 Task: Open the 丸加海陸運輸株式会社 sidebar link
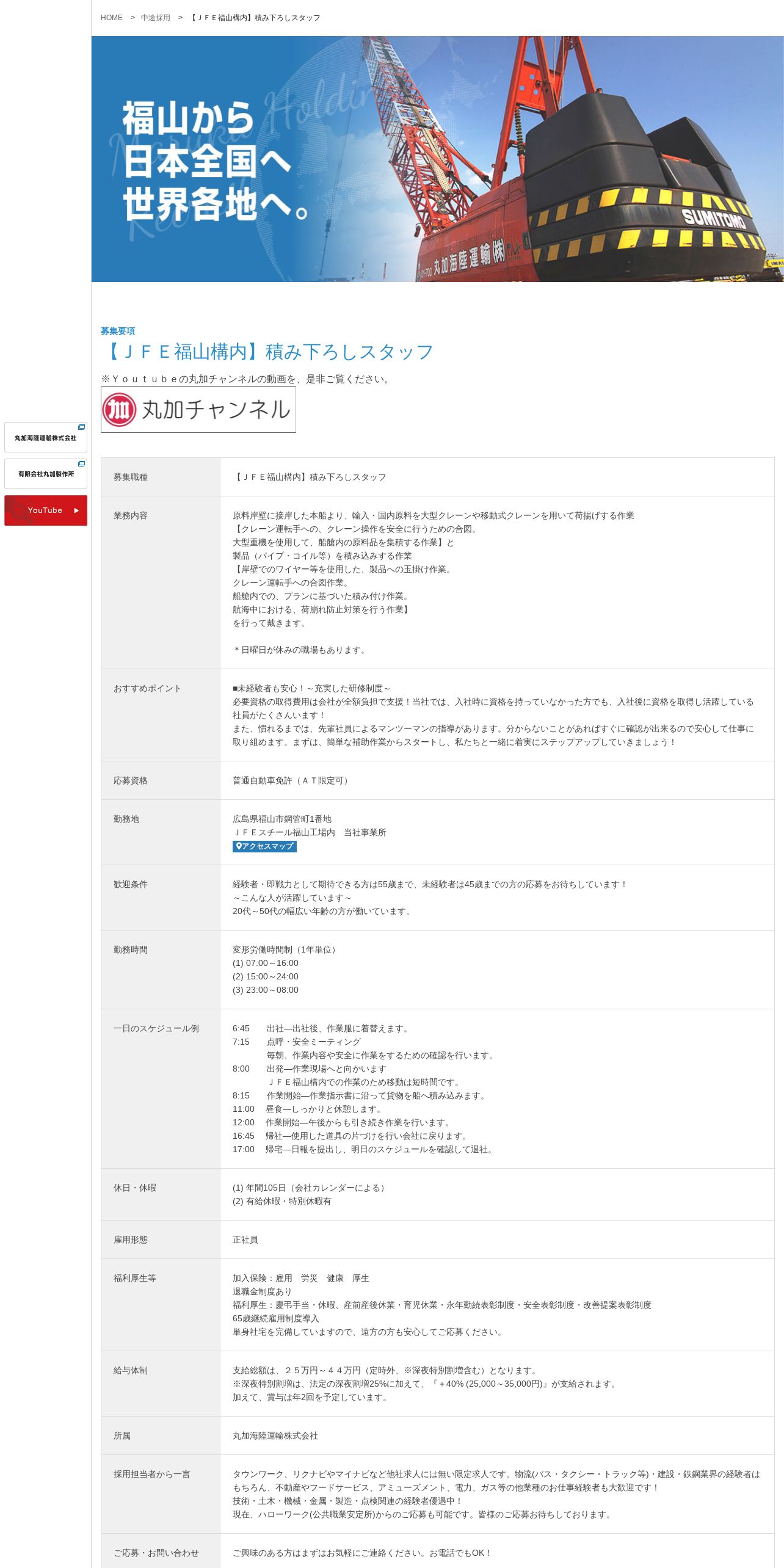(46, 437)
